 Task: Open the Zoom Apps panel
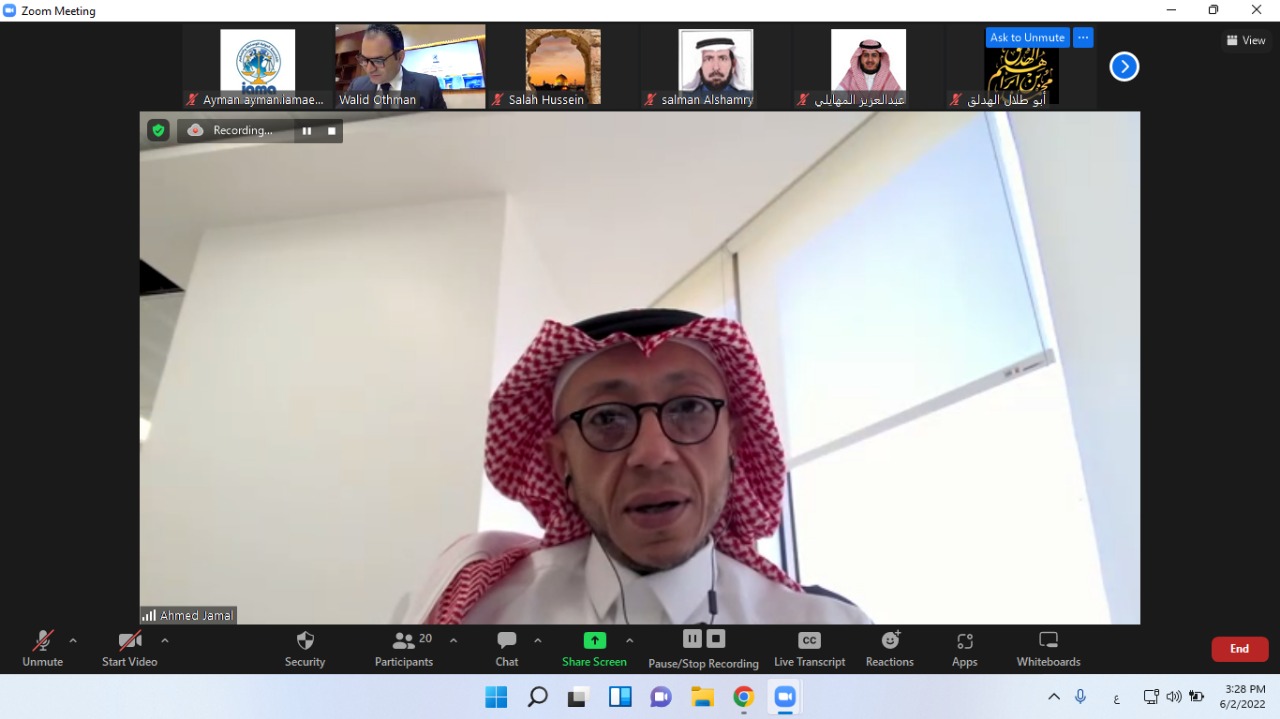tap(964, 649)
